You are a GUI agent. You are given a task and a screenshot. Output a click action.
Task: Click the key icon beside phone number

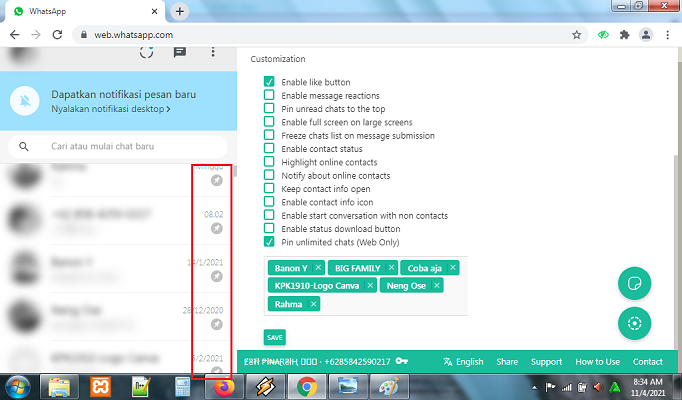tap(402, 361)
